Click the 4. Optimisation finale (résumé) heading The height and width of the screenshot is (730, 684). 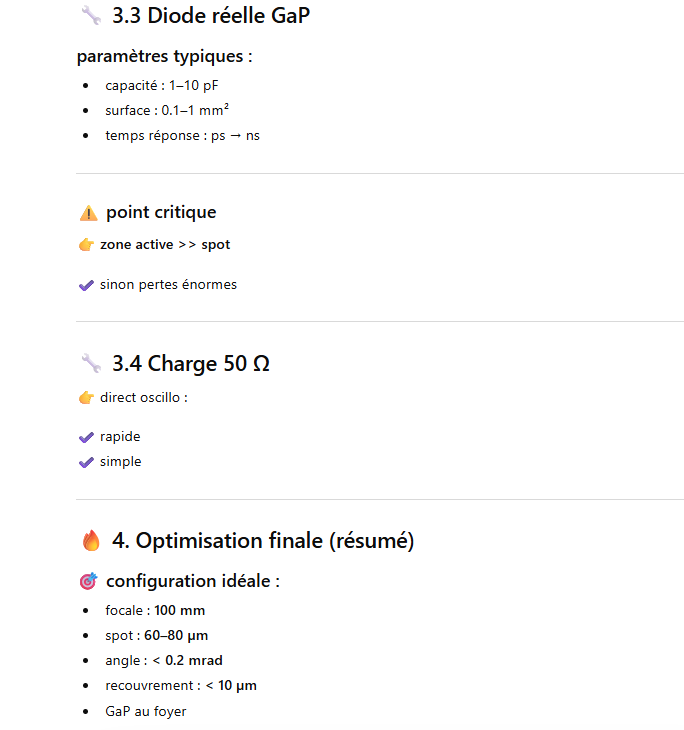pyautogui.click(x=263, y=541)
